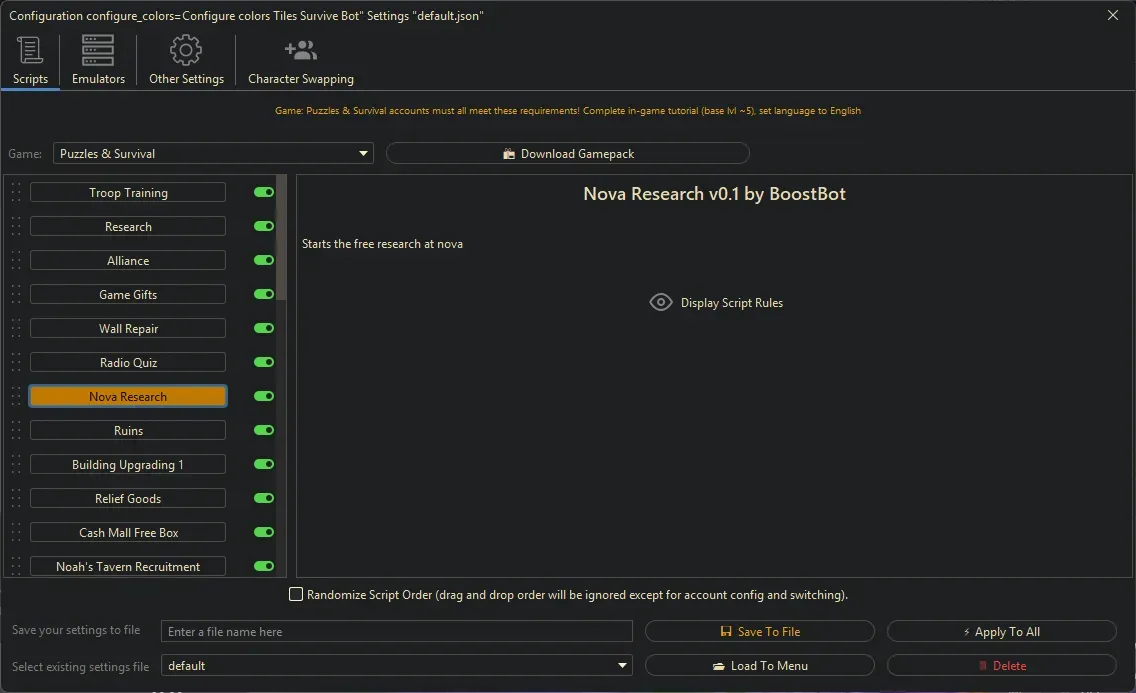1136x693 pixels.
Task: Click the file name input field
Action: pyautogui.click(x=396, y=631)
